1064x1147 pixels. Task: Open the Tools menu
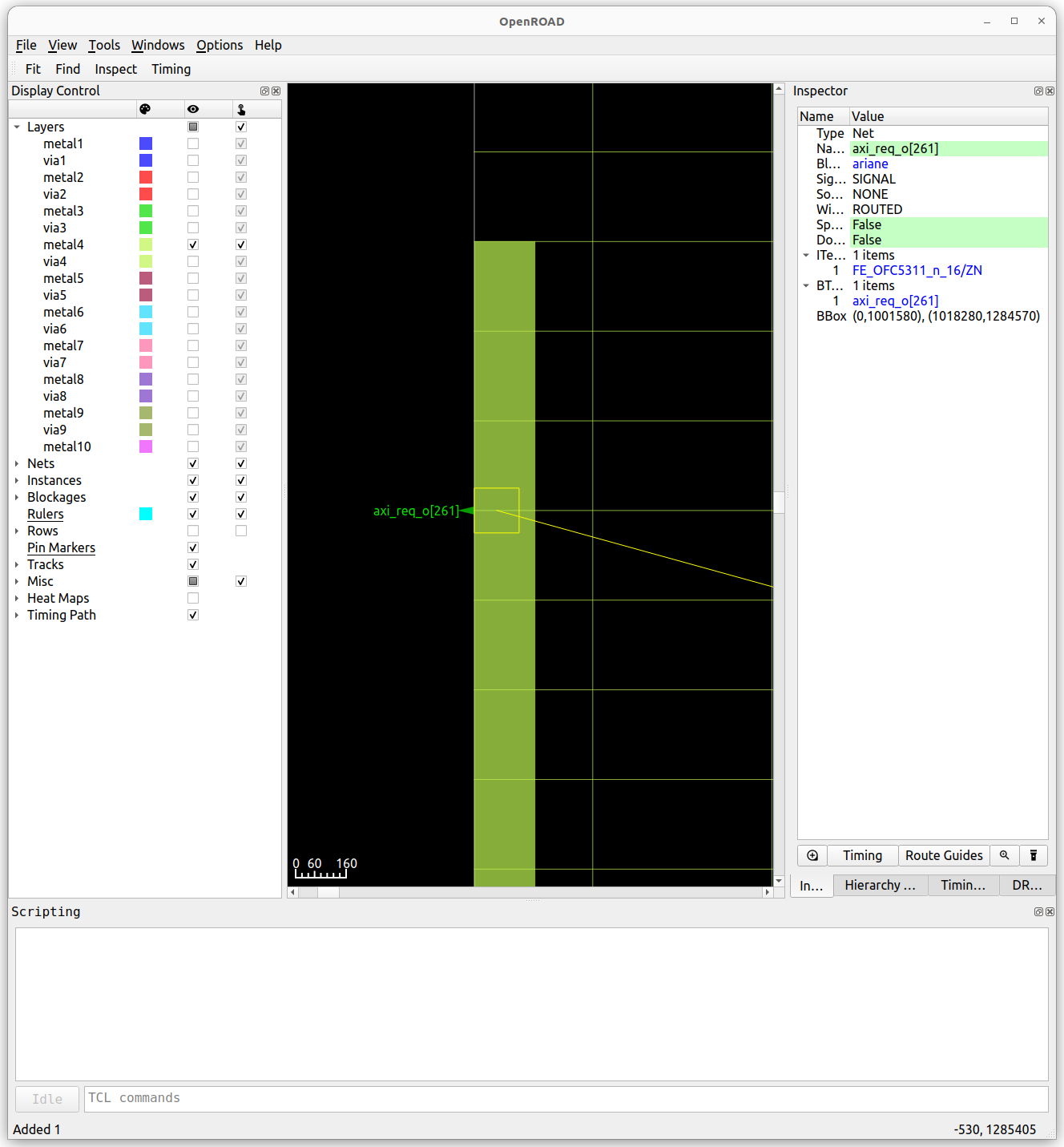104,45
